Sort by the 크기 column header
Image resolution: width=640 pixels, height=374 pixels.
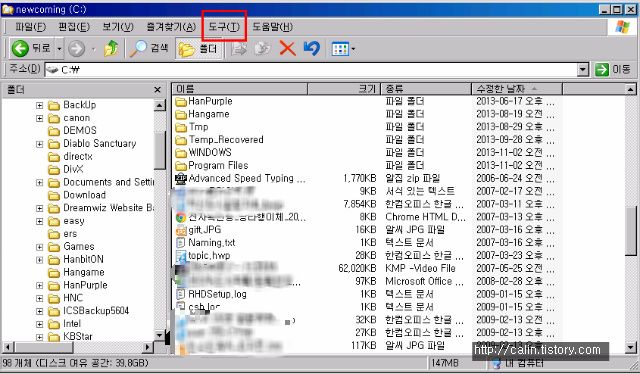click(x=344, y=89)
